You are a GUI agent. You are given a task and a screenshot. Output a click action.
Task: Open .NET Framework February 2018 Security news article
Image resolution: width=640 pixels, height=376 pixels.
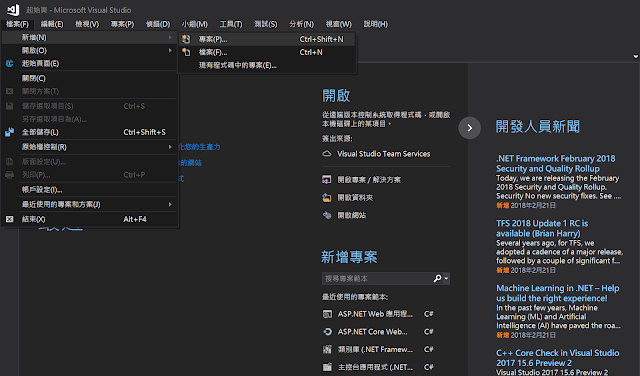pyautogui.click(x=556, y=163)
